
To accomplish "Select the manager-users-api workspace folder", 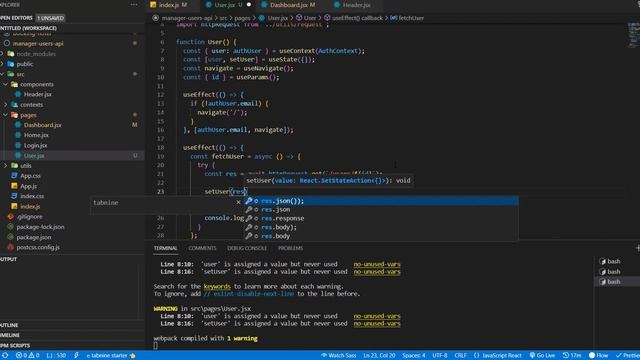I will (x=38, y=43).
